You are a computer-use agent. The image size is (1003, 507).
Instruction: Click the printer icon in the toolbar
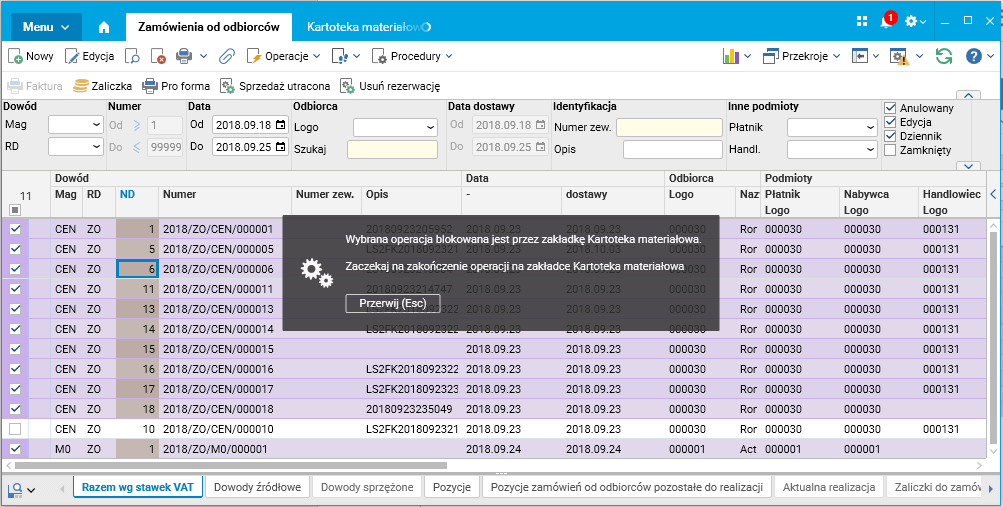pos(184,56)
